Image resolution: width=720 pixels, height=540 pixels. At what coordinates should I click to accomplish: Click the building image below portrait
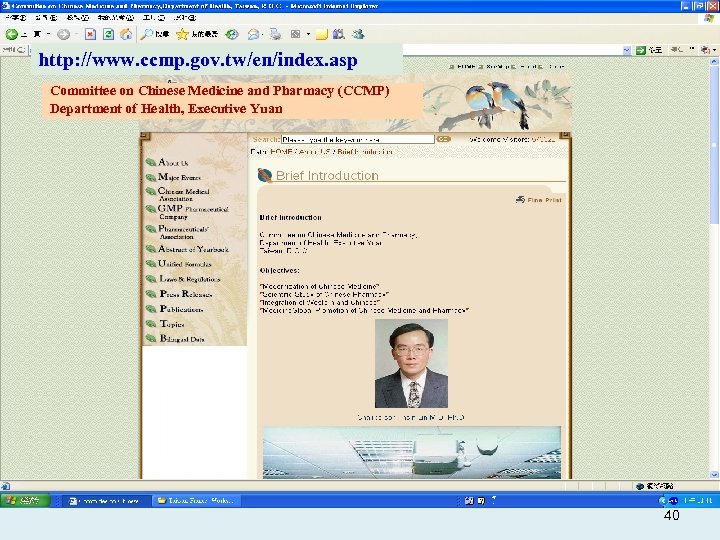pyautogui.click(x=412, y=452)
